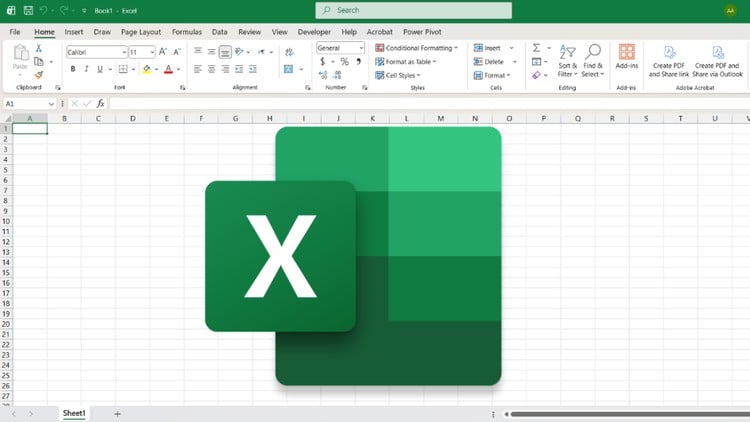
Task: Add a new sheet with plus button
Action: click(117, 414)
